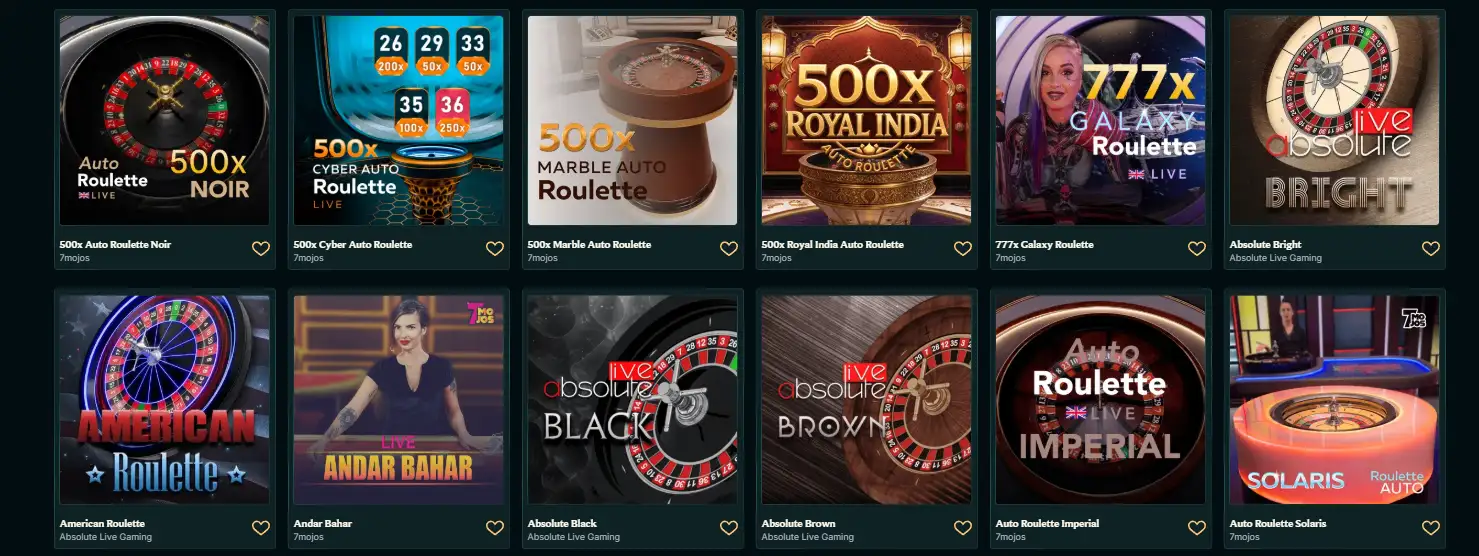1479x556 pixels.
Task: Favorite Auto Roulette Imperial via heart
Action: (x=1197, y=528)
